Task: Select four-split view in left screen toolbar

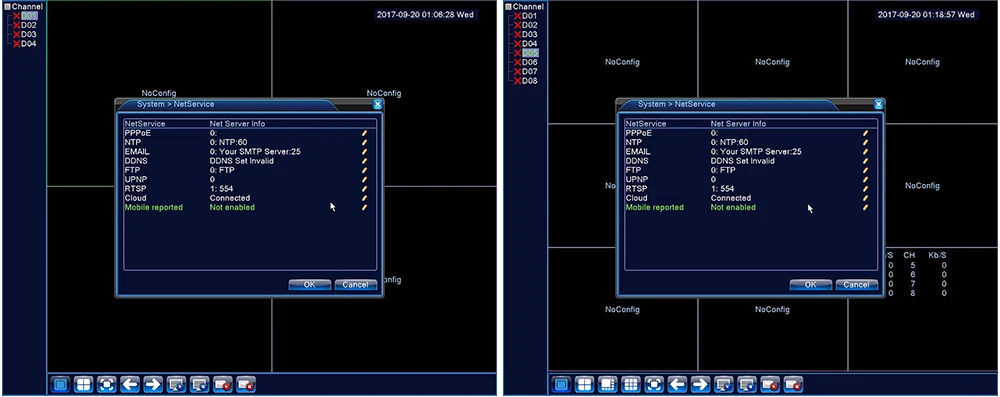Action: [84, 384]
